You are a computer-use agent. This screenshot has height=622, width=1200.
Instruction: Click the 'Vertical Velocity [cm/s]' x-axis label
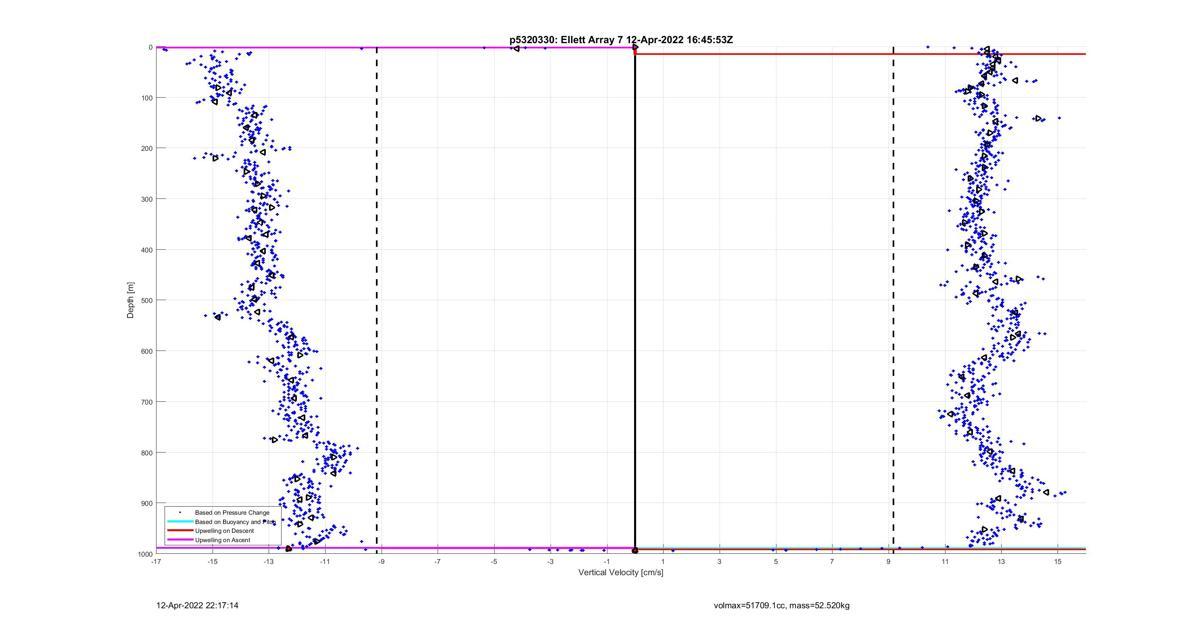click(x=620, y=573)
